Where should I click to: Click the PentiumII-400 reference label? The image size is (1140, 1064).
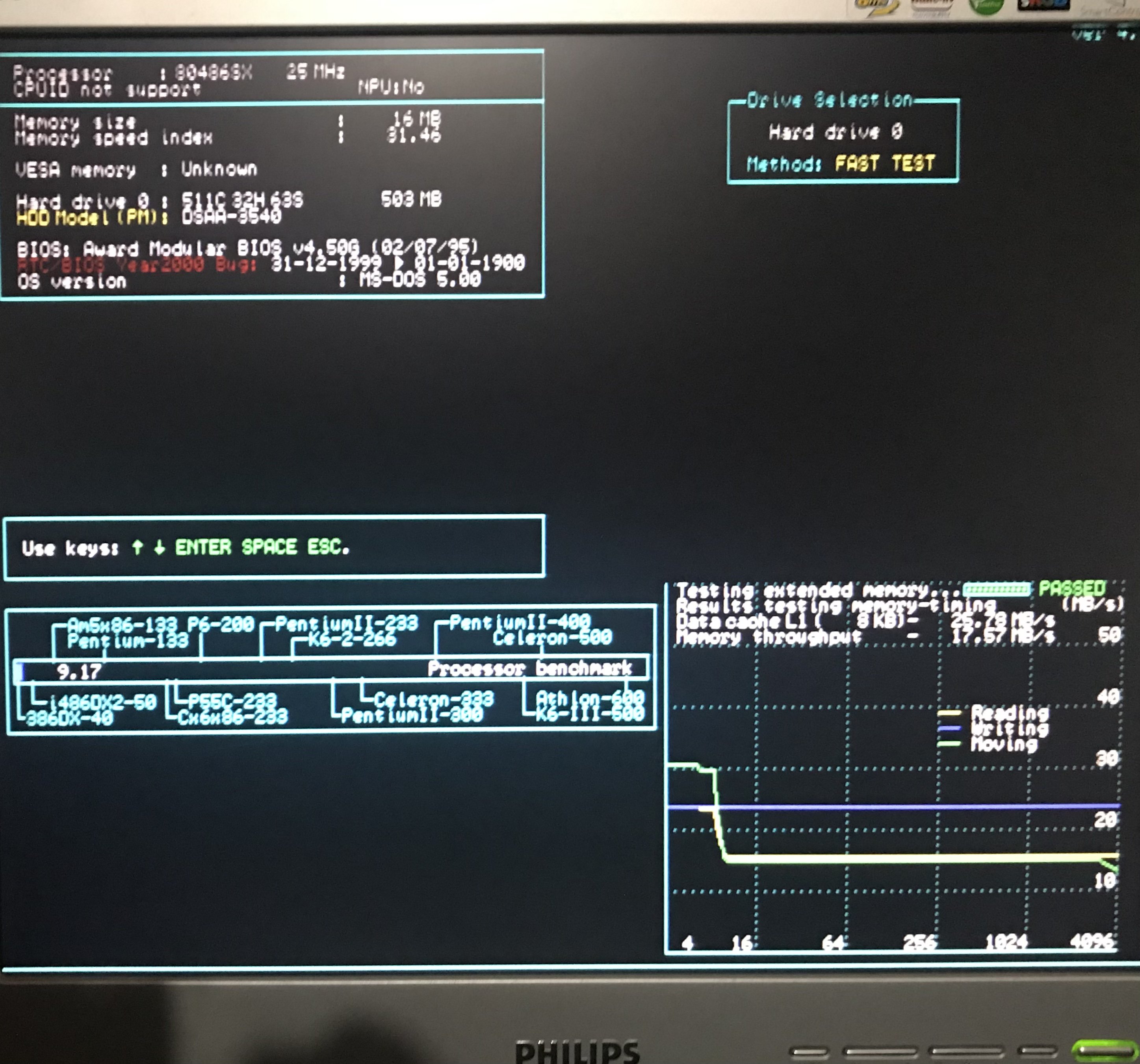tap(520, 621)
